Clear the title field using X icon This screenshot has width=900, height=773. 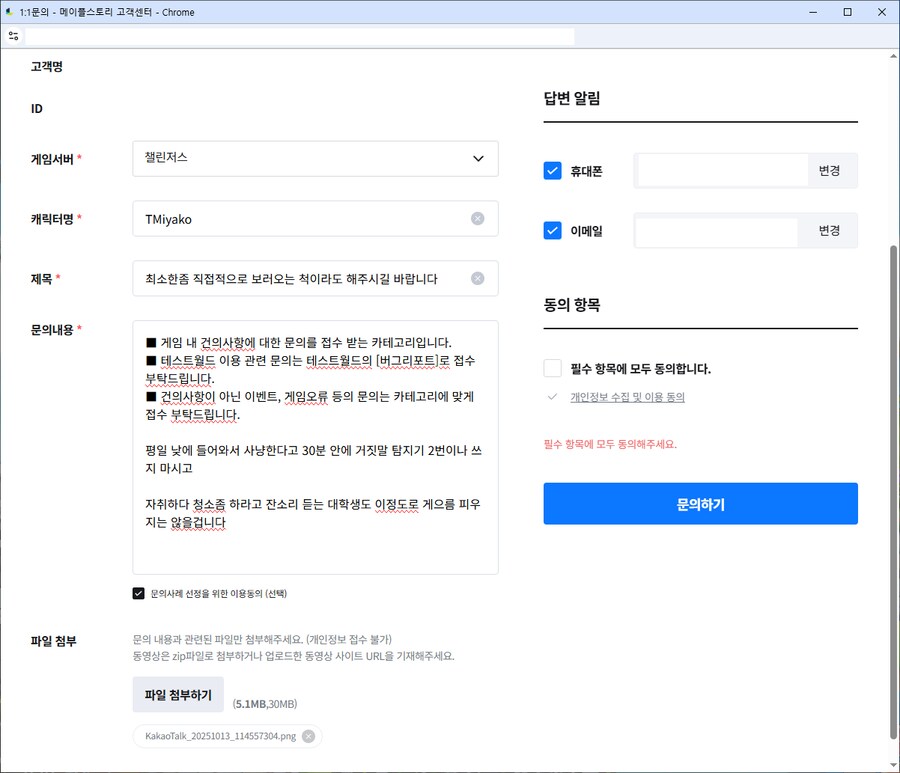tap(477, 278)
